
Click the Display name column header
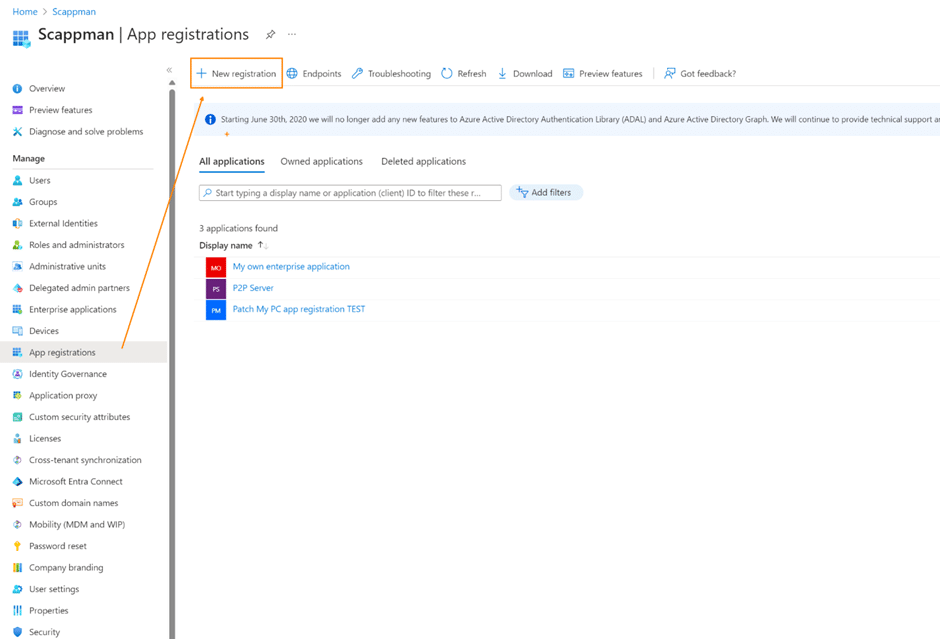(225, 245)
